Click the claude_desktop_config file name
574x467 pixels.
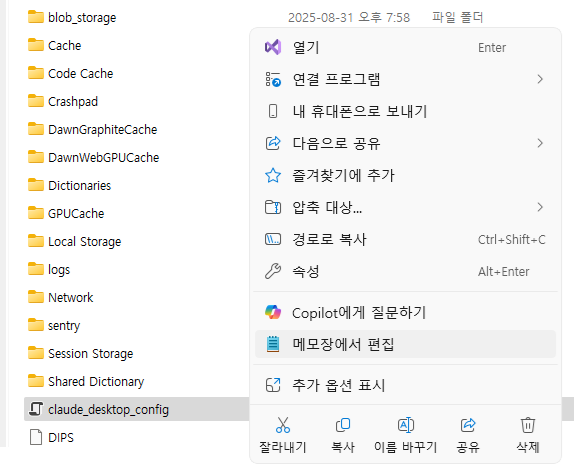tap(108, 410)
